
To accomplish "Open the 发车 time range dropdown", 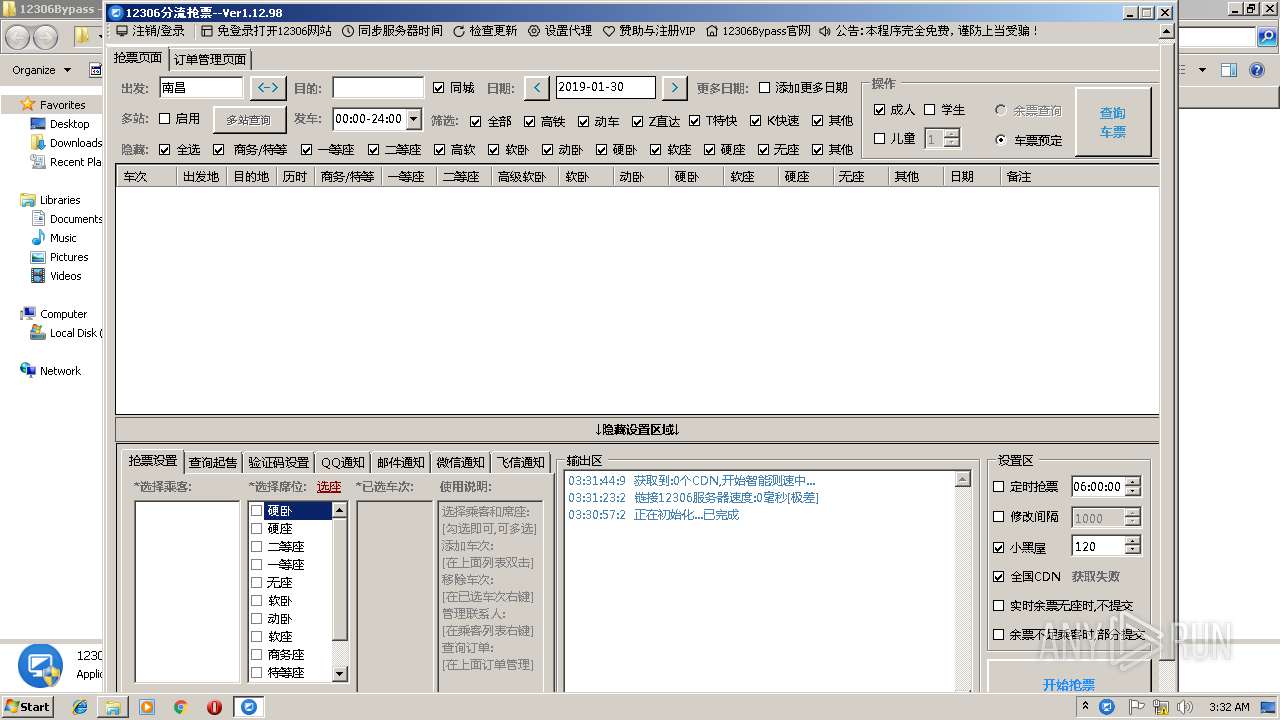I will 414,119.
